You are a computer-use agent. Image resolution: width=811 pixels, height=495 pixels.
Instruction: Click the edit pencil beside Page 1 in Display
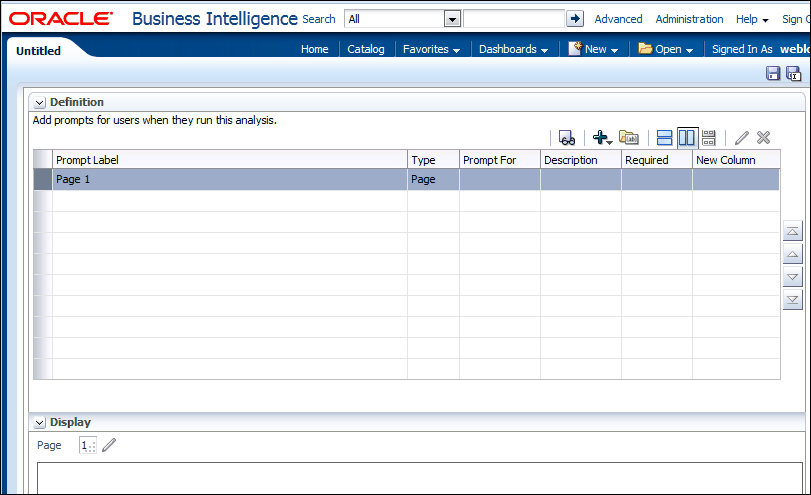tap(109, 445)
